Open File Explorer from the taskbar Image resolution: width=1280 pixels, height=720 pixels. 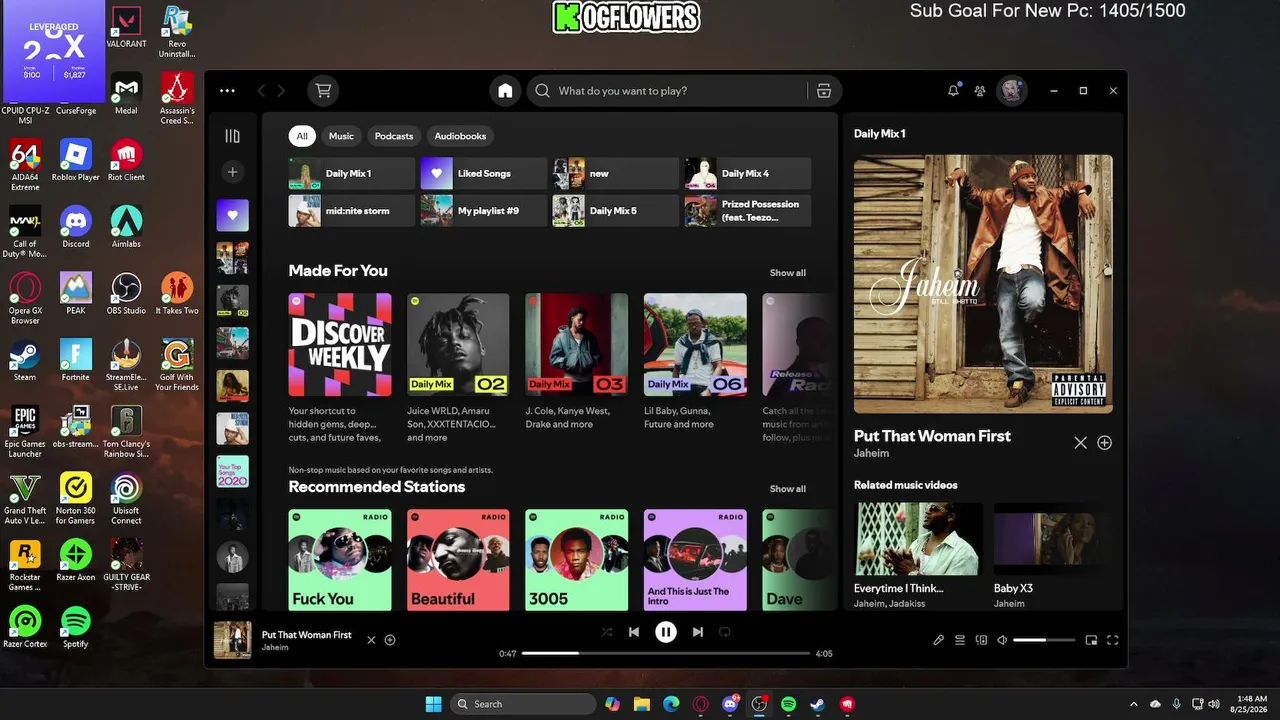[641, 704]
